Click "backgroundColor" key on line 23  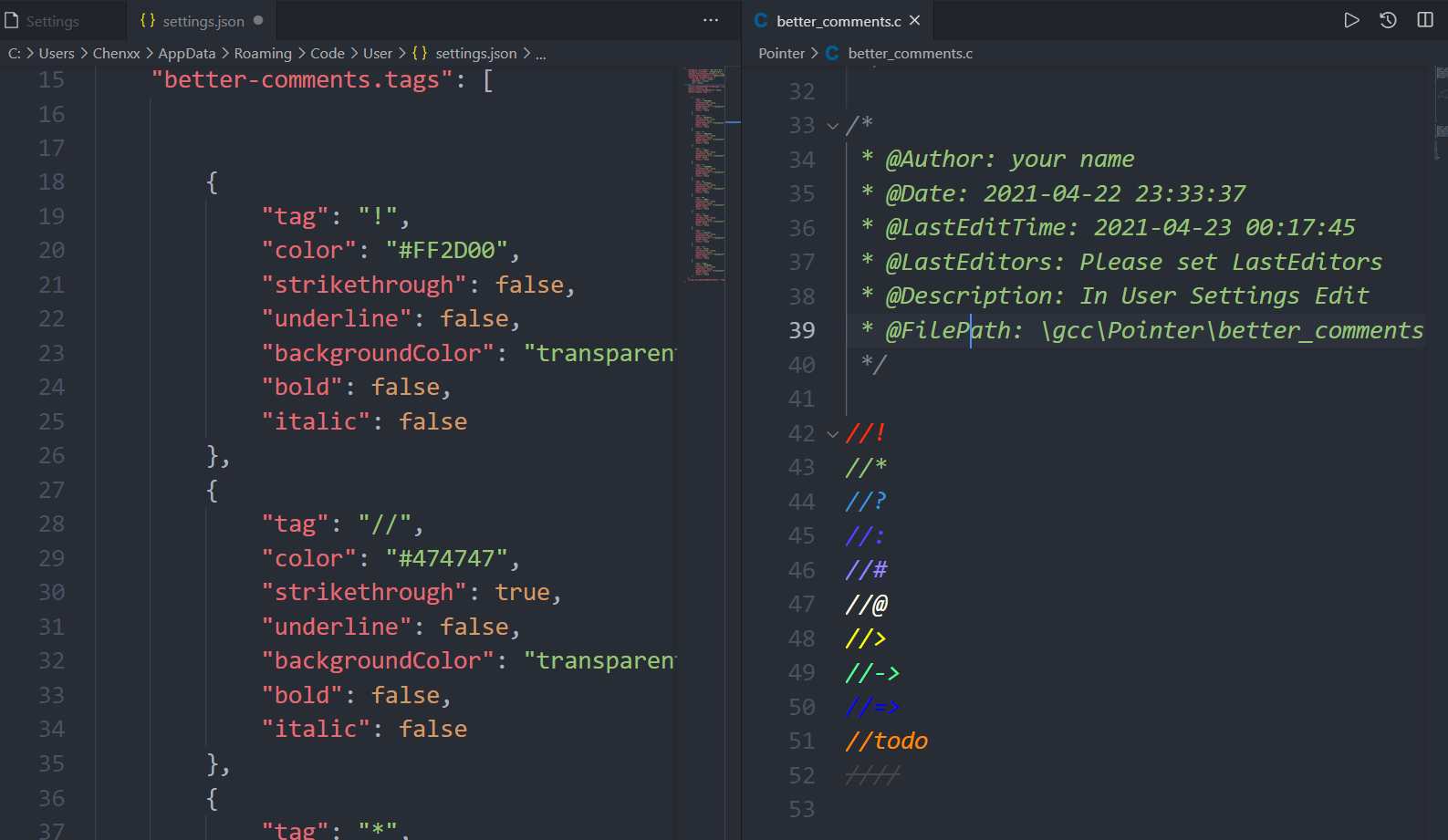point(378,353)
